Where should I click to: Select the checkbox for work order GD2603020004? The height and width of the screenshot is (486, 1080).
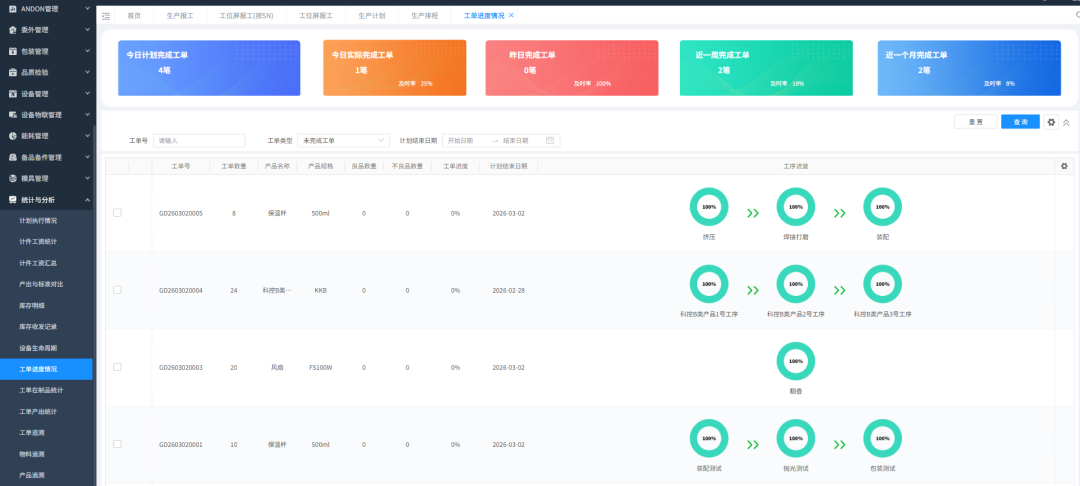tap(117, 290)
